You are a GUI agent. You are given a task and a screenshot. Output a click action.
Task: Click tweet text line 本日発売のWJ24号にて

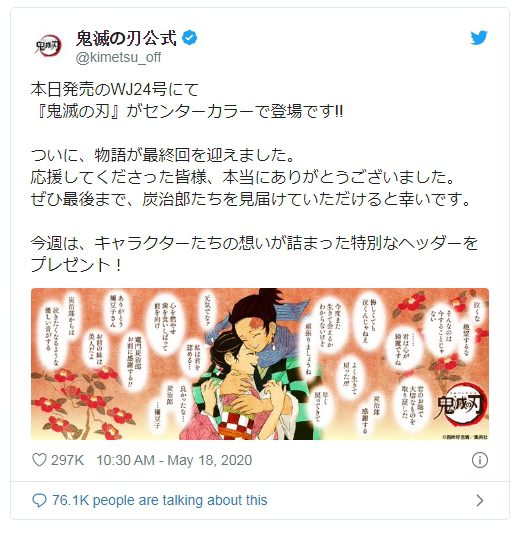click(x=114, y=90)
